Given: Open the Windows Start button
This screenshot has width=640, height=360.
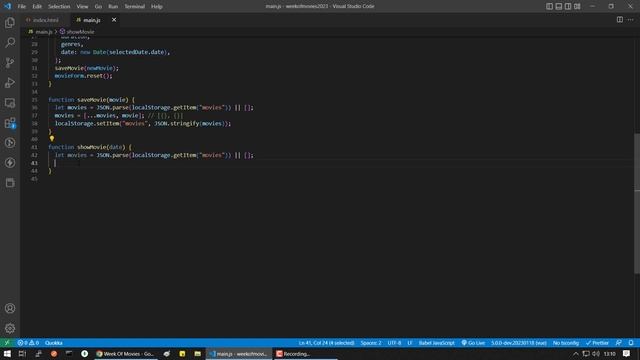Looking at the screenshot, I should click(x=7, y=354).
